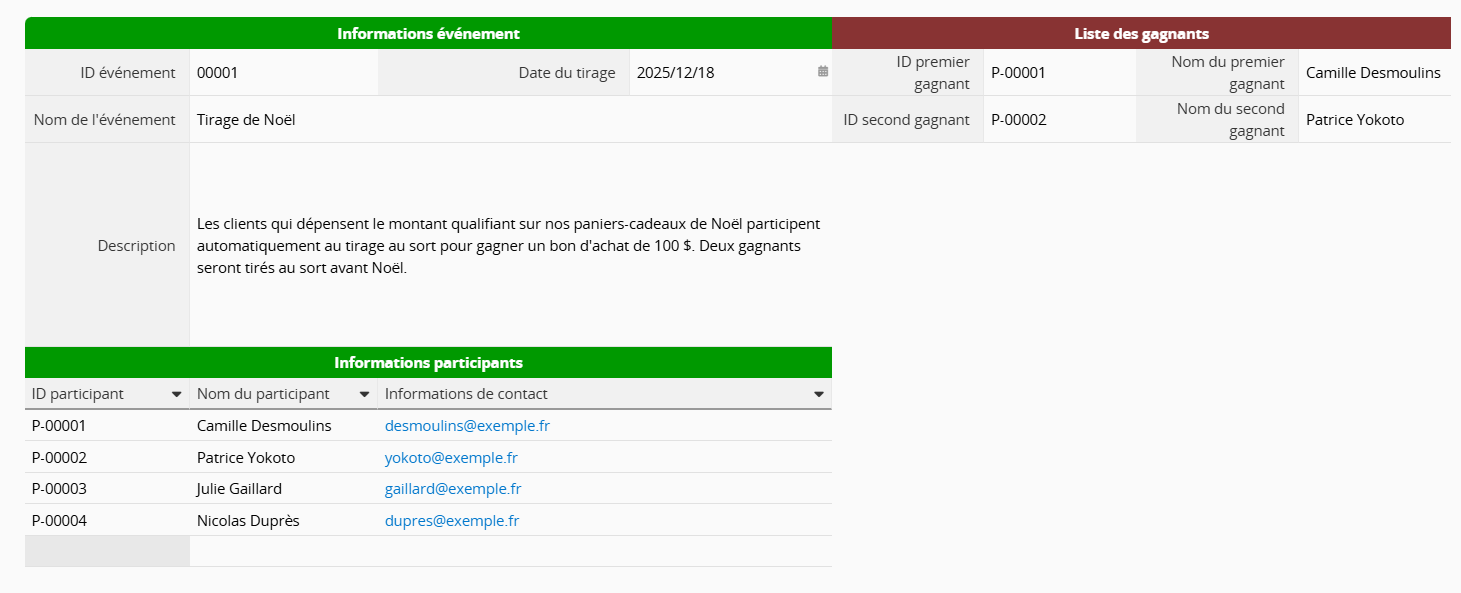
Task: Select the Nom de l'événement label
Action: click(x=107, y=119)
